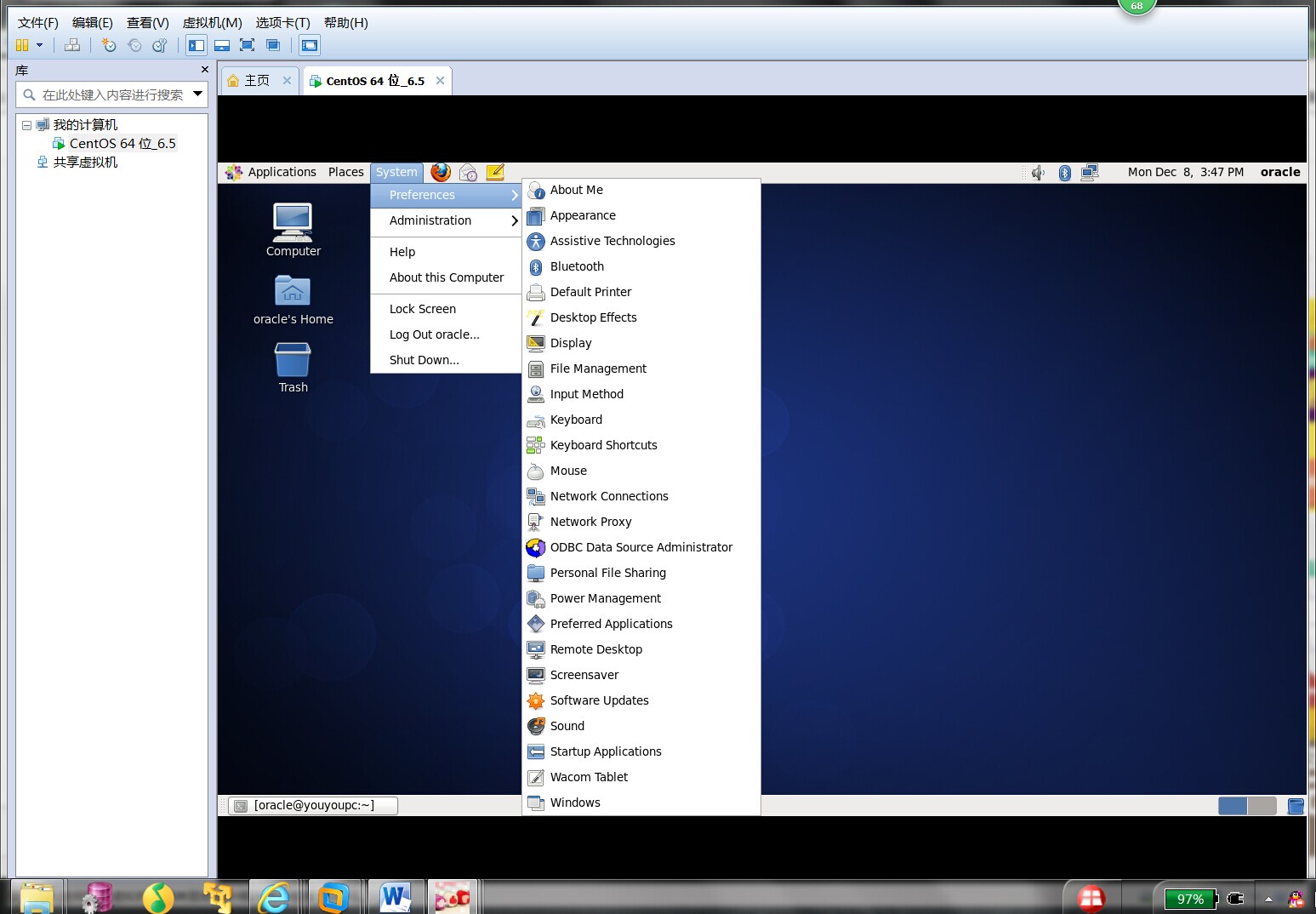The image size is (1316, 914).
Task: Launch Firefox from the GNOME panel
Action: tap(441, 172)
